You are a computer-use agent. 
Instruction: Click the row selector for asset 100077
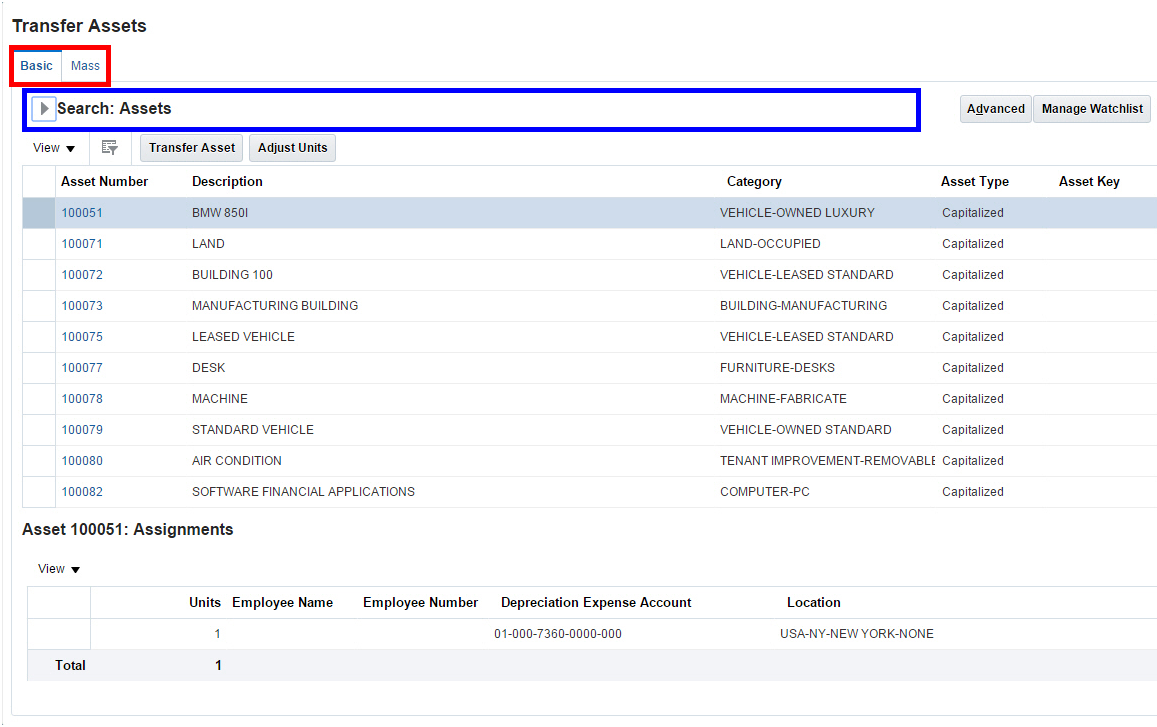click(x=39, y=368)
